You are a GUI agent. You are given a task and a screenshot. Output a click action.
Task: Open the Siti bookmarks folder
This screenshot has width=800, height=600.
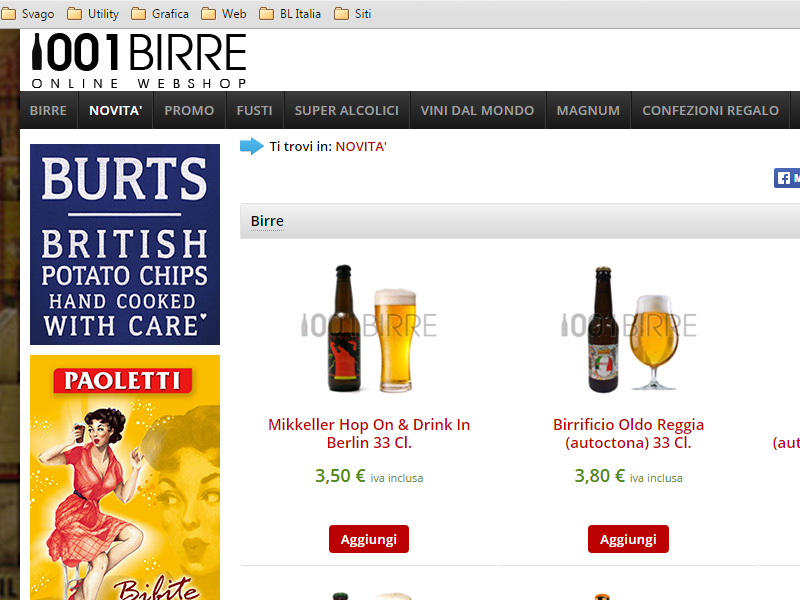coord(353,14)
